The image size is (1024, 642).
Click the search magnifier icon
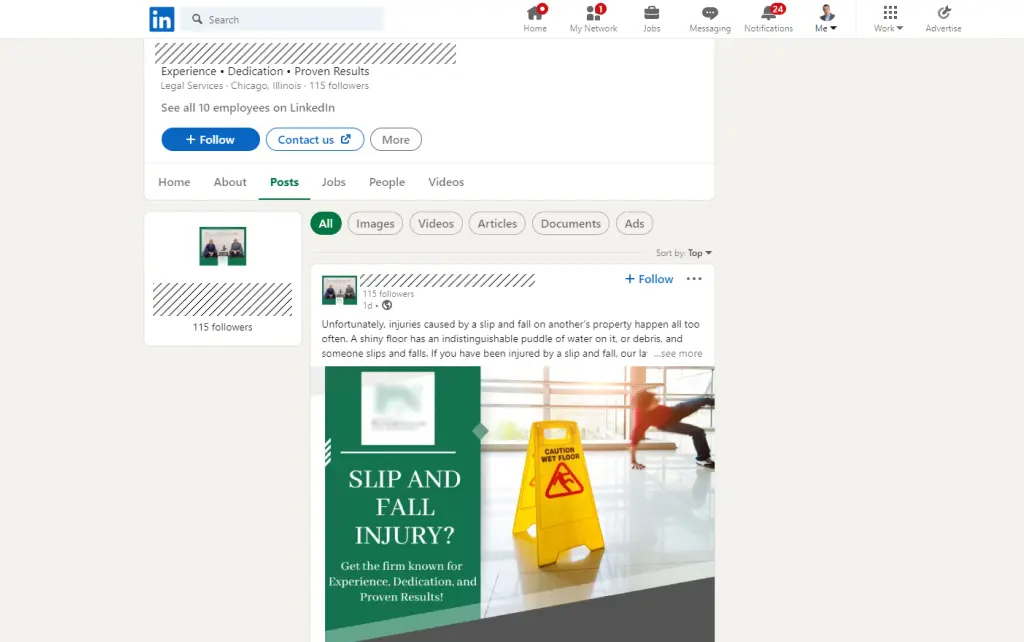(197, 20)
